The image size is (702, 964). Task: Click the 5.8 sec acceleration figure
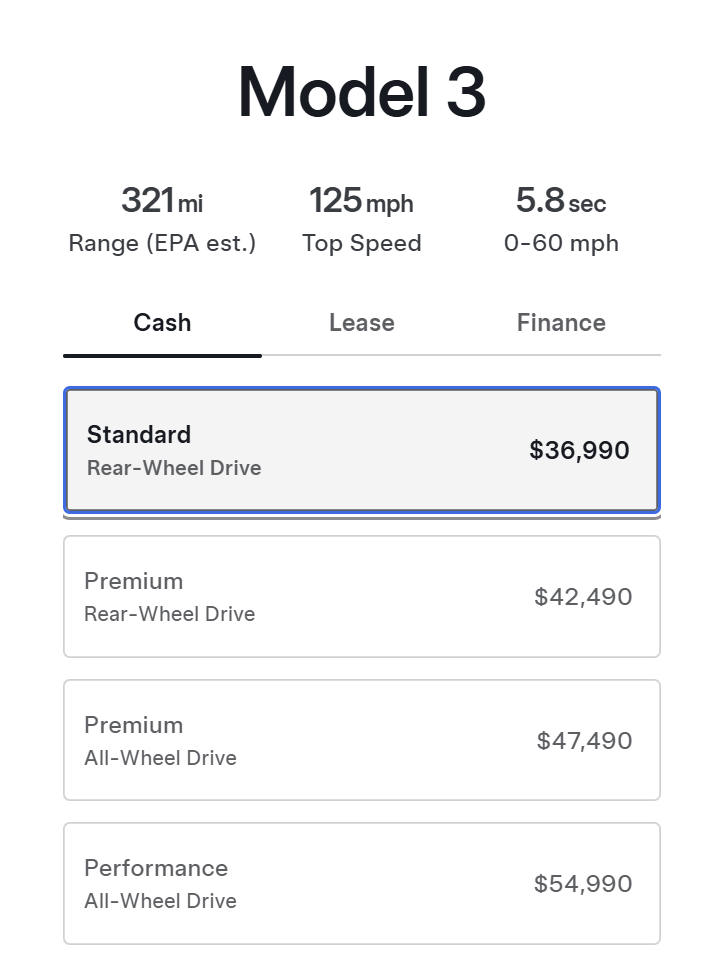561,201
